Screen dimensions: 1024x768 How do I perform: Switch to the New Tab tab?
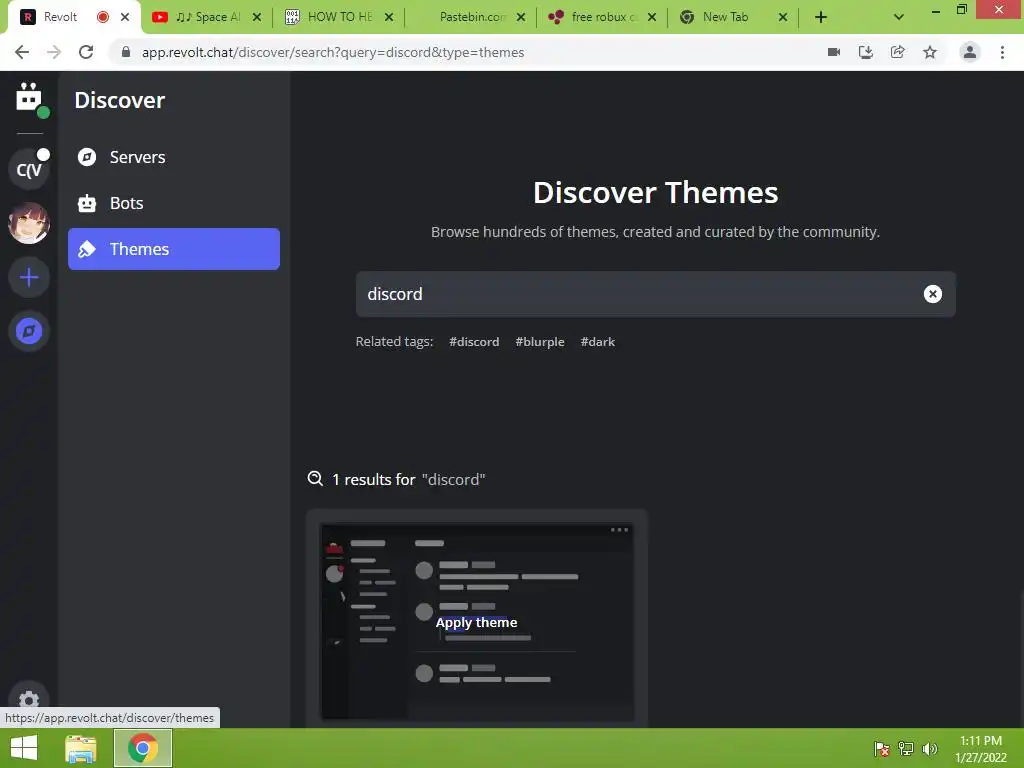tap(725, 17)
